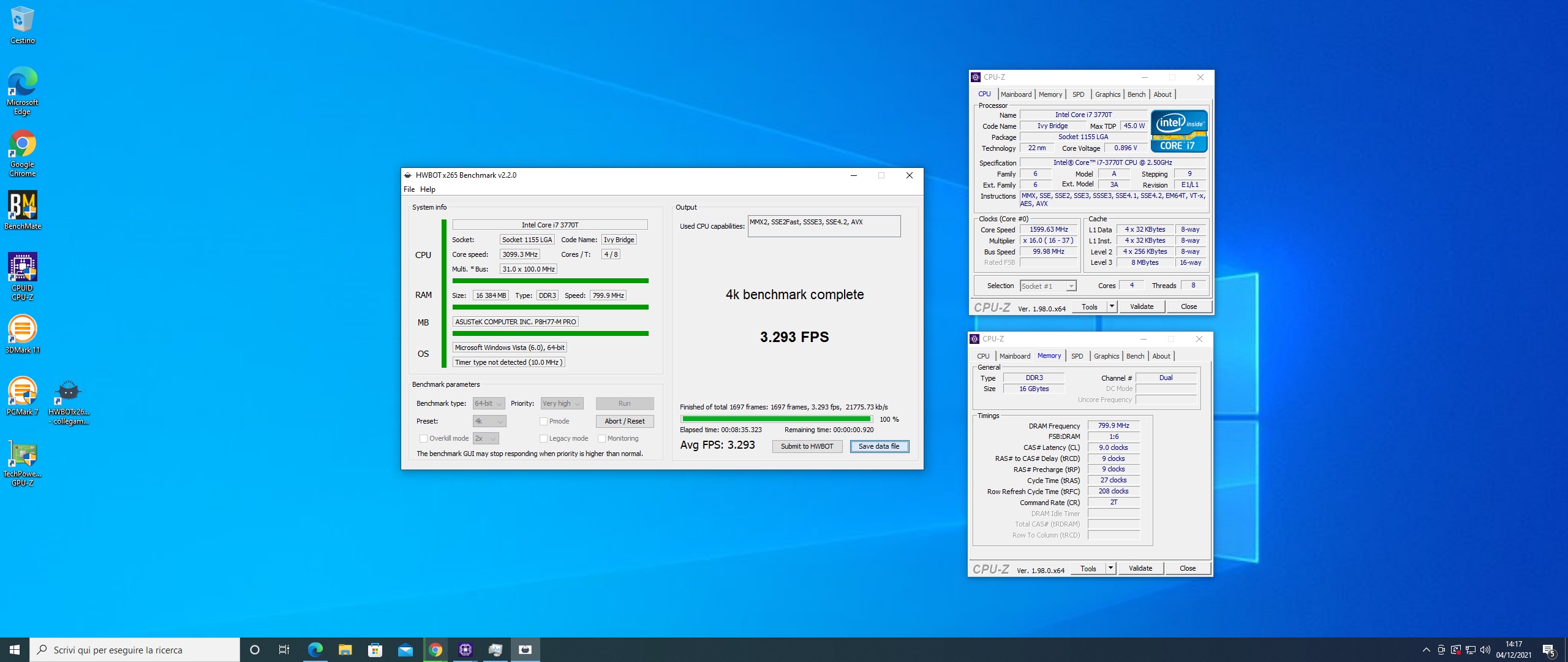Viewport: 1568px width, 662px height.
Task: Toggle the Overkill mode checkbox
Action: click(423, 438)
